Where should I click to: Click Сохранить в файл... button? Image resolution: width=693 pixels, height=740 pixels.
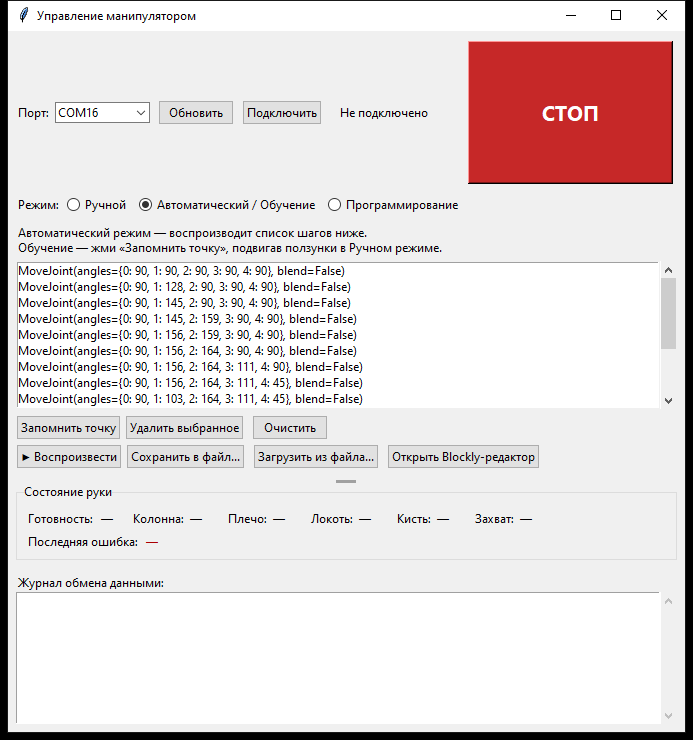tap(186, 457)
